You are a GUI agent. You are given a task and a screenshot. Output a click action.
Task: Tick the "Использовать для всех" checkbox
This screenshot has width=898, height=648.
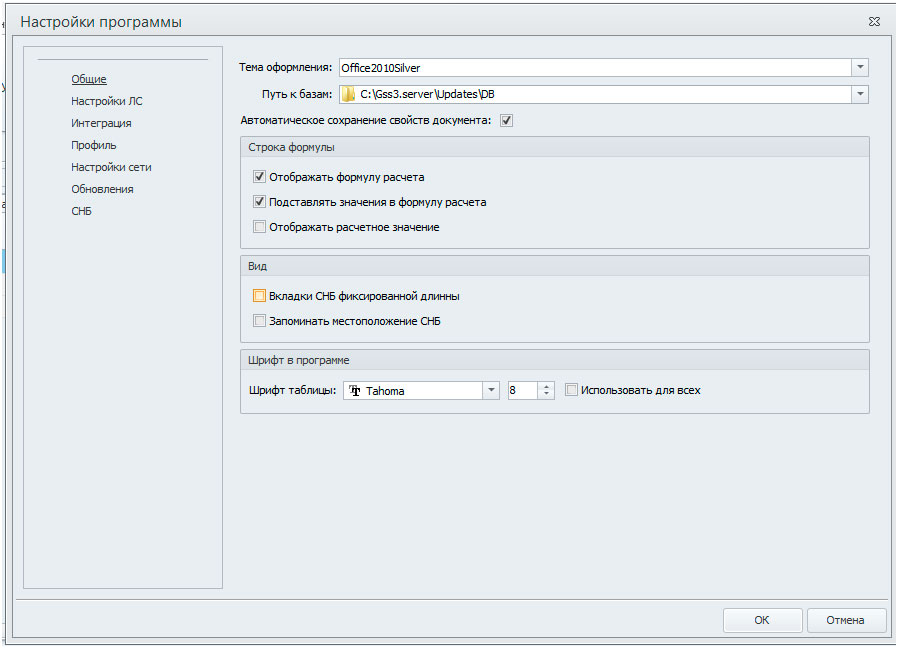click(x=571, y=390)
